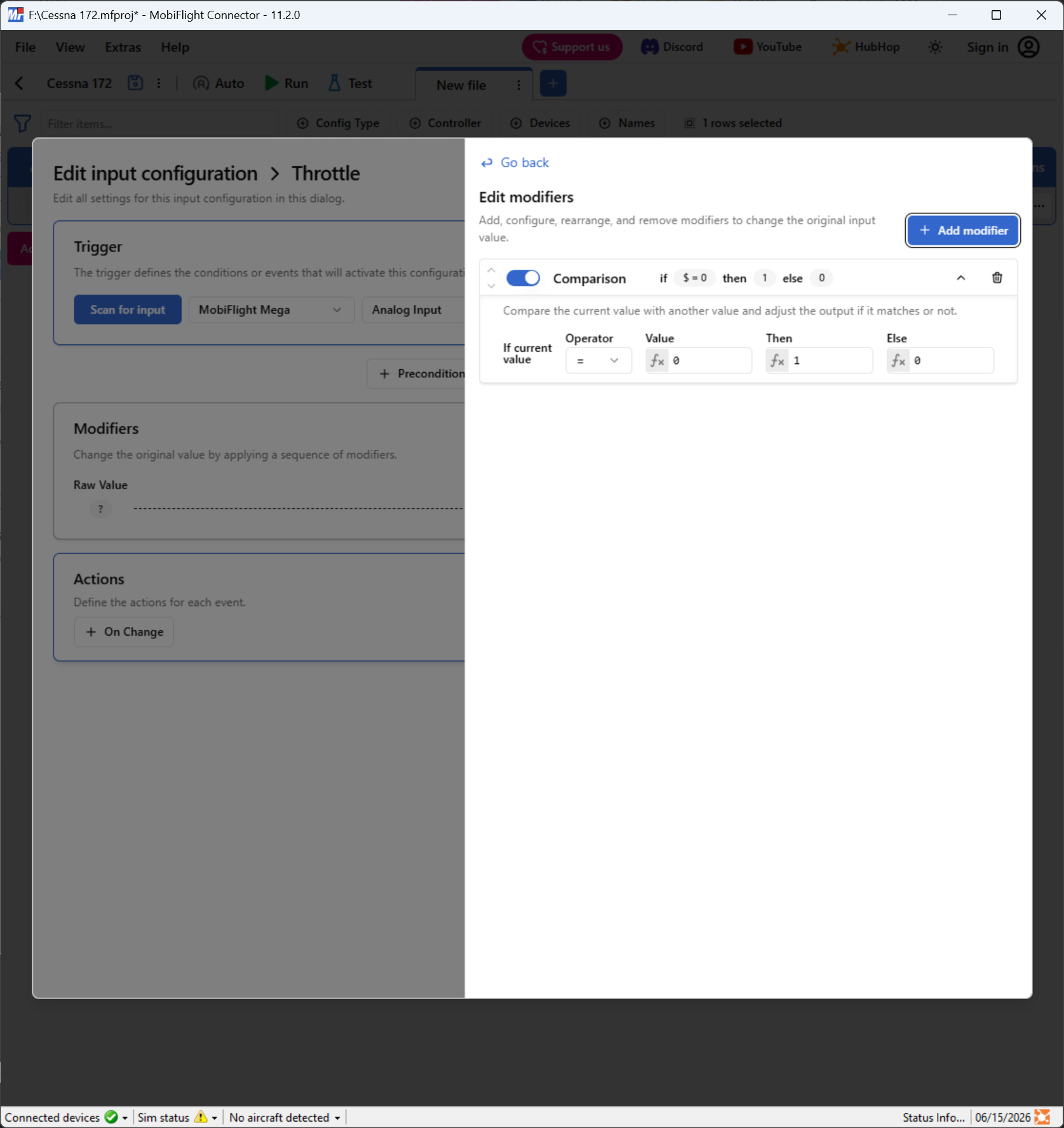Click the Else input field

(x=940, y=361)
